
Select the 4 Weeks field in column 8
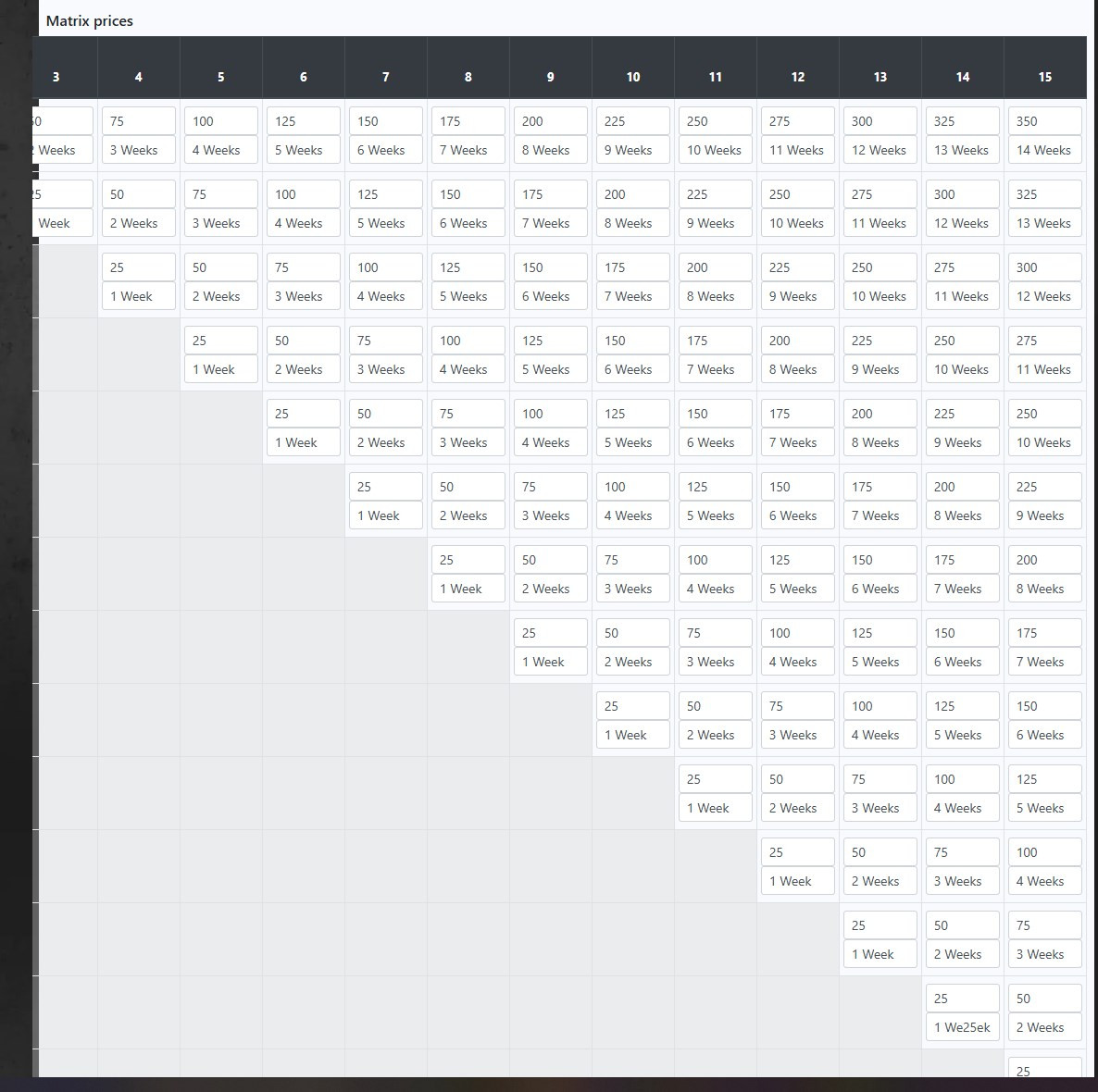[x=468, y=369]
